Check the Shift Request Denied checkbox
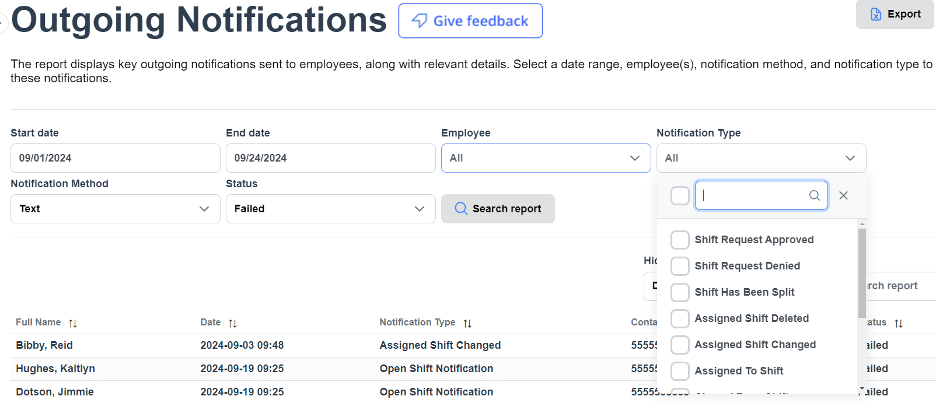The height and width of the screenshot is (404, 936). [x=680, y=266]
